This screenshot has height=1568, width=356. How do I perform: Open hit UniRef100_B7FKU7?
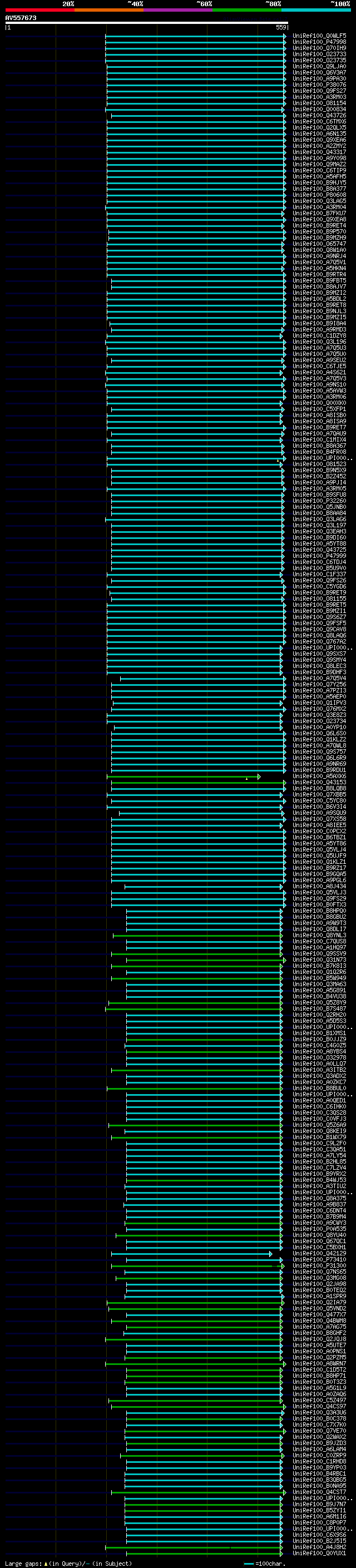[319, 213]
